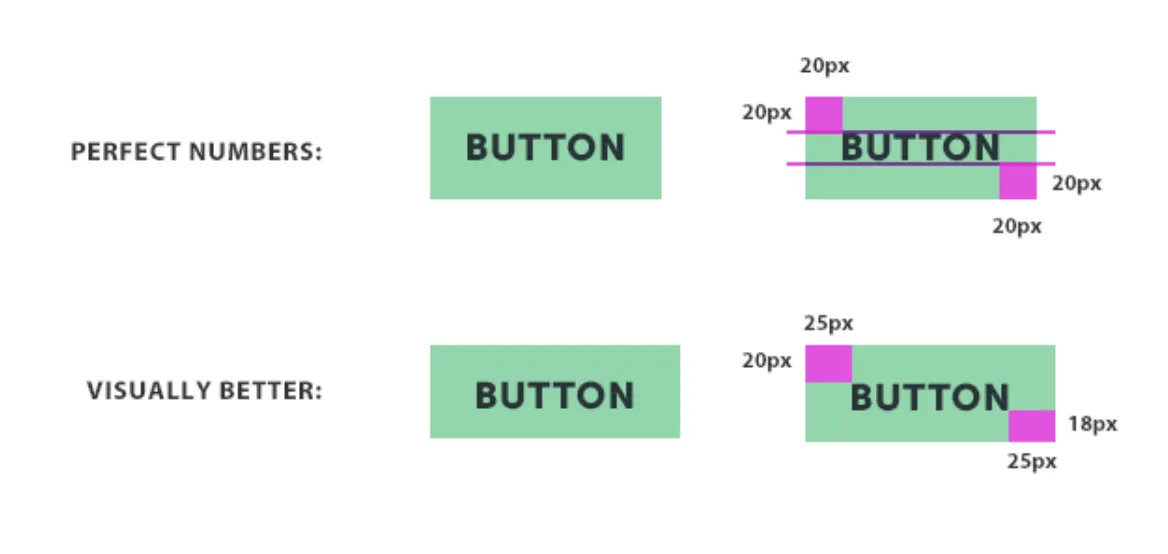Click the plain BUTTON beside Perfect Numbers

click(x=545, y=148)
